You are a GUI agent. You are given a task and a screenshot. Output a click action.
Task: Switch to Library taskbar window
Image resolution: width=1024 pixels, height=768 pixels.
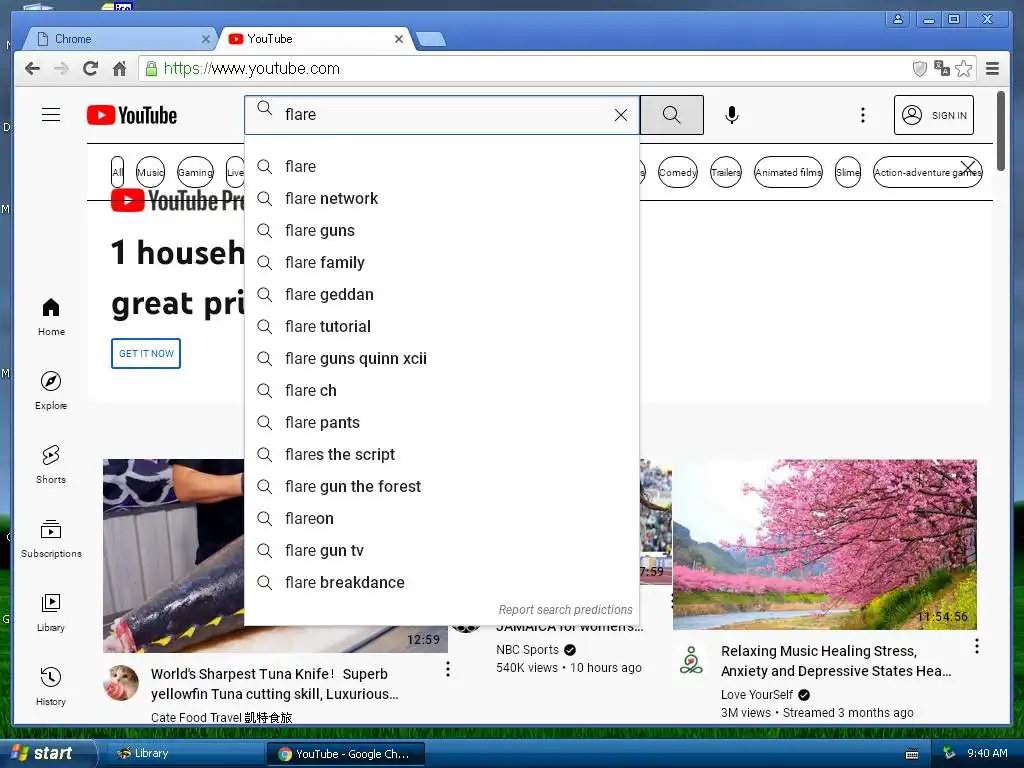coord(183,754)
